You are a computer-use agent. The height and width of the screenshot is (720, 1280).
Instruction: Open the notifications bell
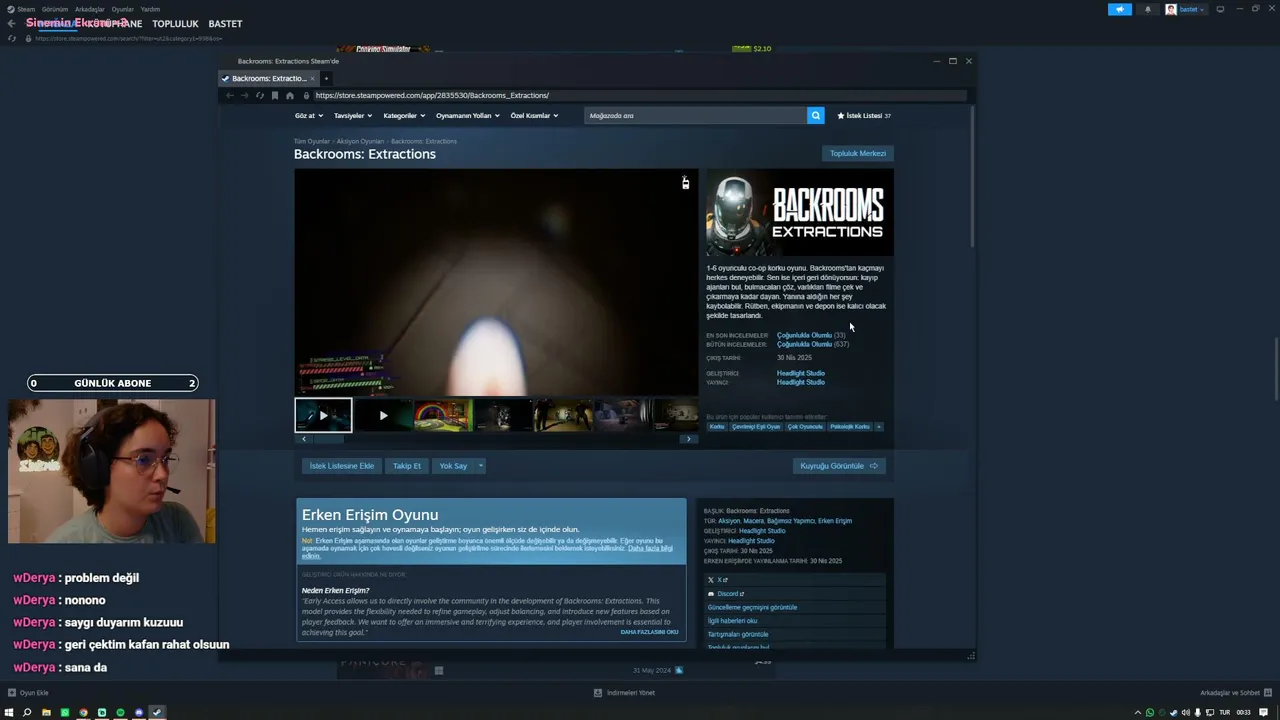(1147, 9)
